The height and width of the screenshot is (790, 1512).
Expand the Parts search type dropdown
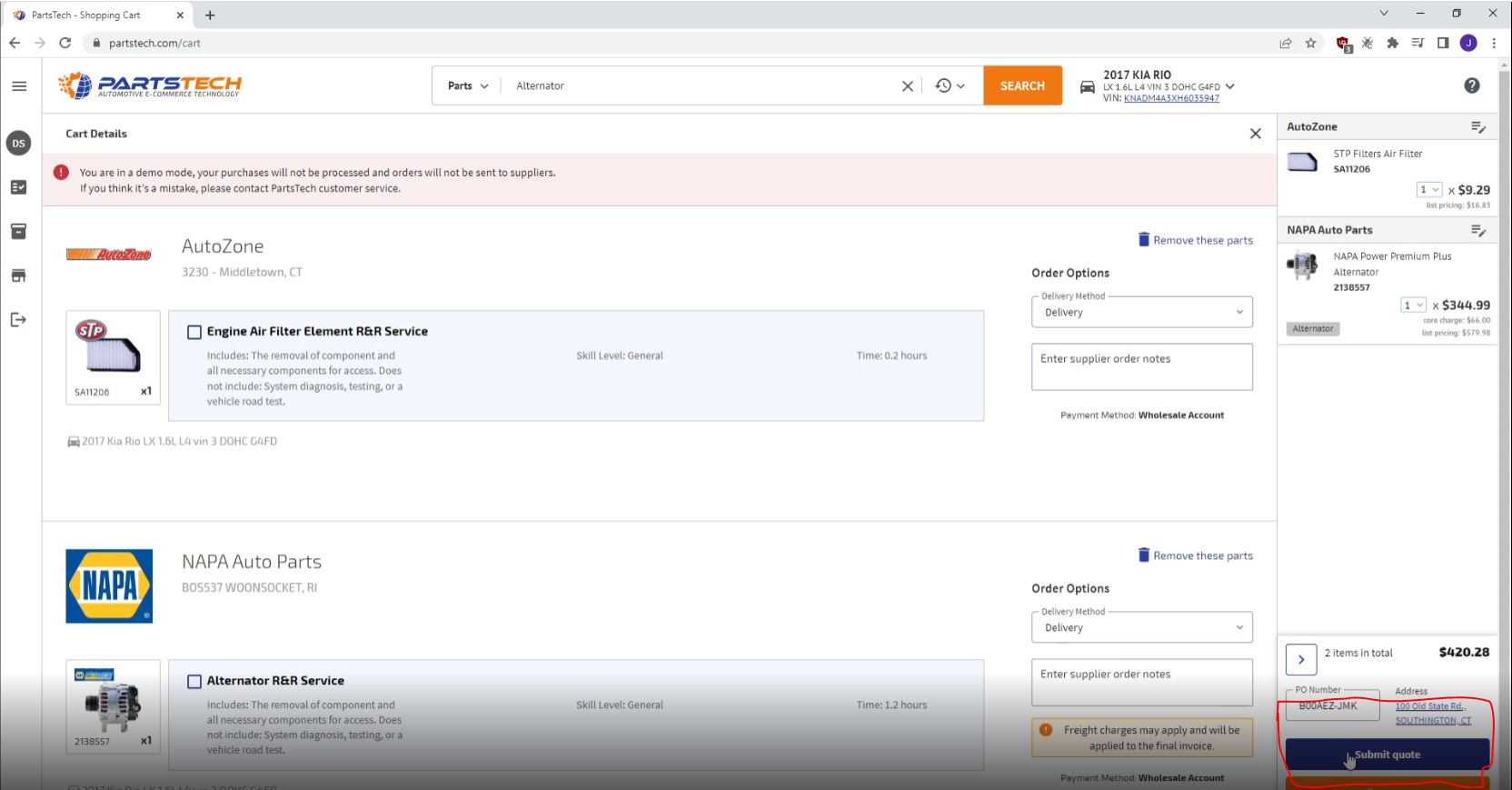[x=467, y=85]
